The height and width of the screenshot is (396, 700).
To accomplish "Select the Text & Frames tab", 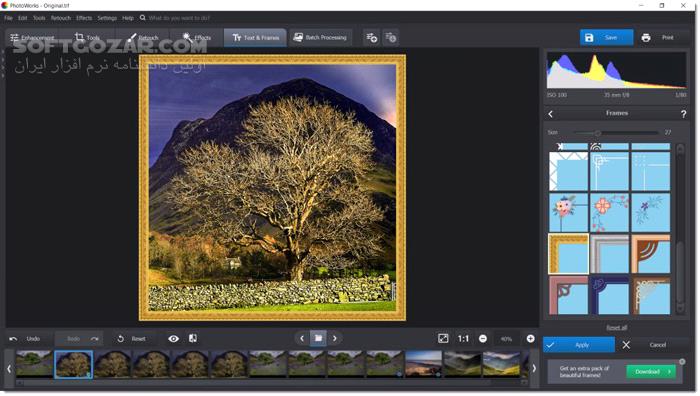I will 255,38.
